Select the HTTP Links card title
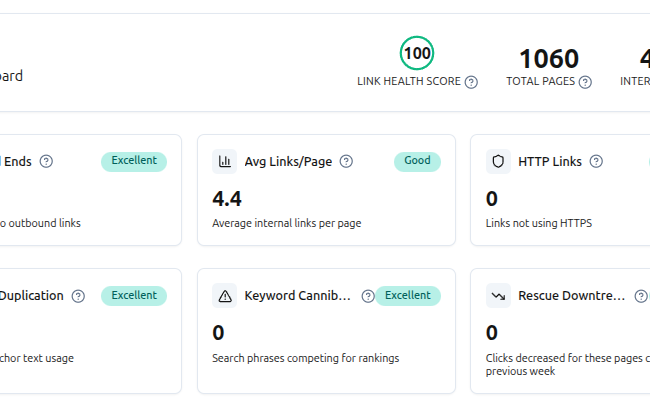 [550, 161]
